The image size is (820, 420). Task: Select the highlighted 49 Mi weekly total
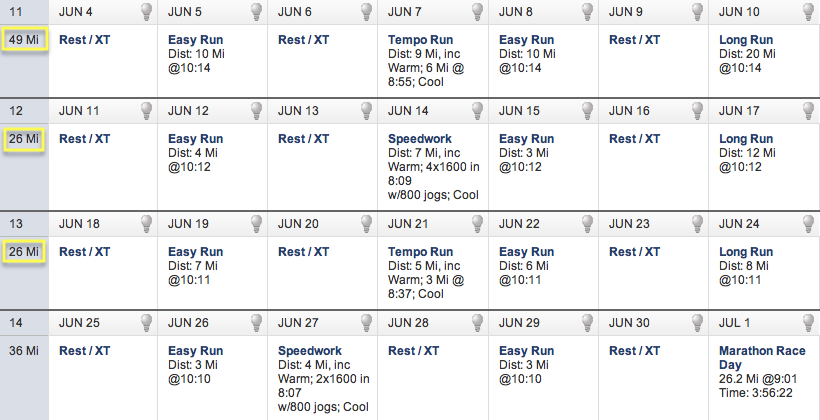point(24,39)
